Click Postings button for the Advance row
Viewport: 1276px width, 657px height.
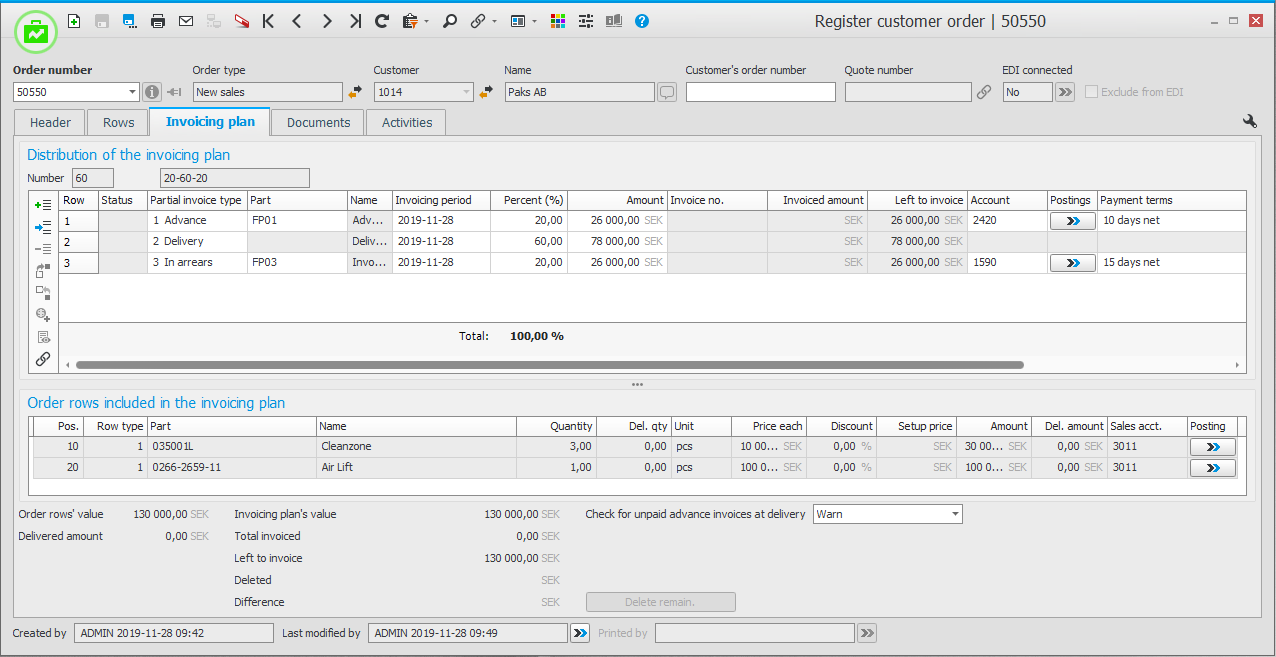coord(1073,221)
